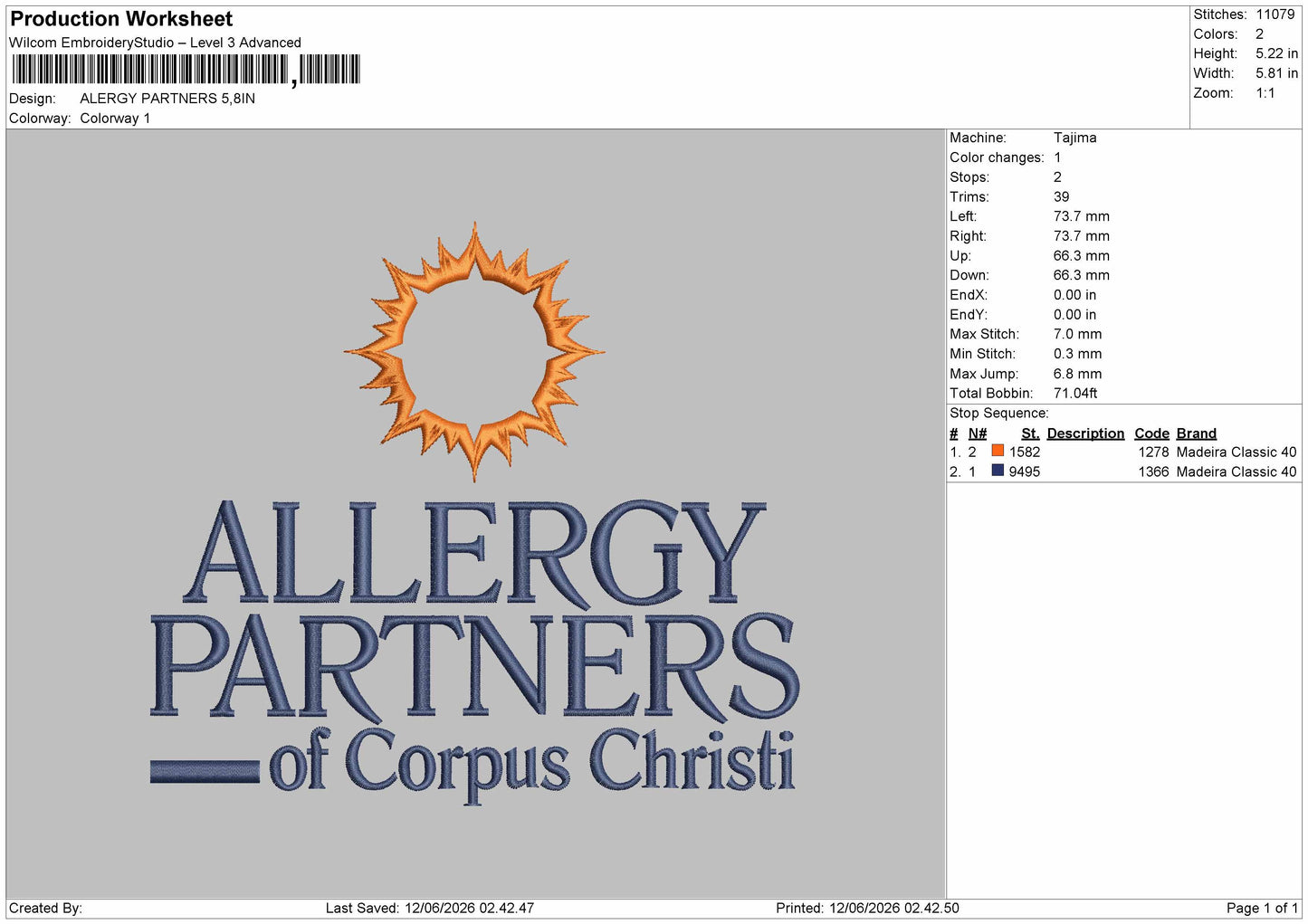This screenshot has height=924, width=1308.
Task: Click the 'Description' column header
Action: pyautogui.click(x=1085, y=433)
